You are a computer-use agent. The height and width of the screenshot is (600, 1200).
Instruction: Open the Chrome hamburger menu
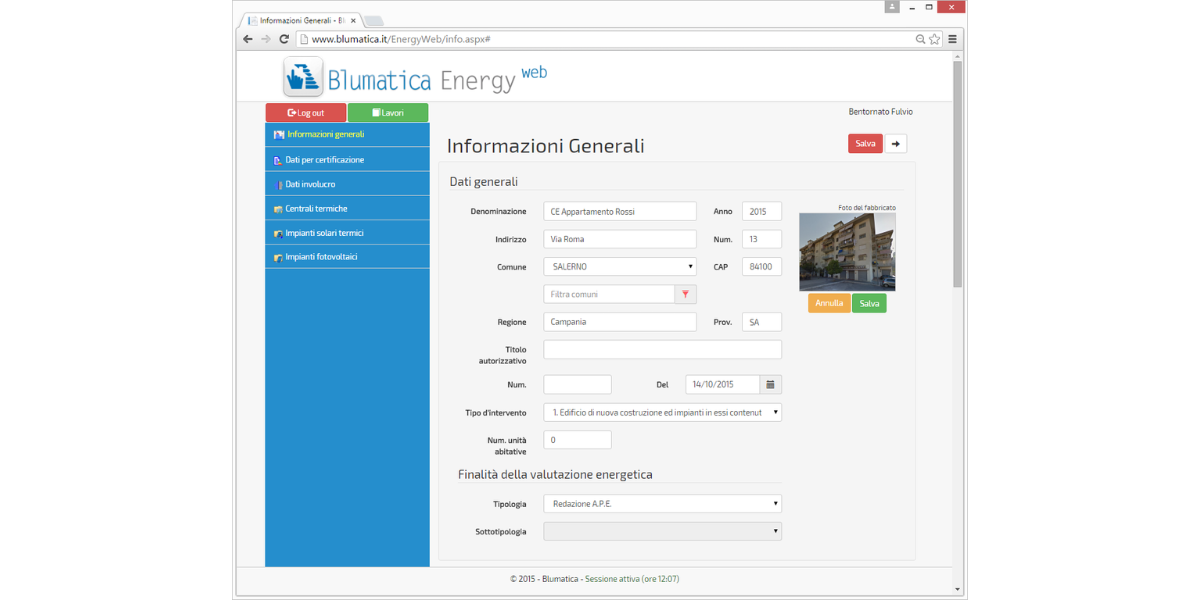(952, 39)
